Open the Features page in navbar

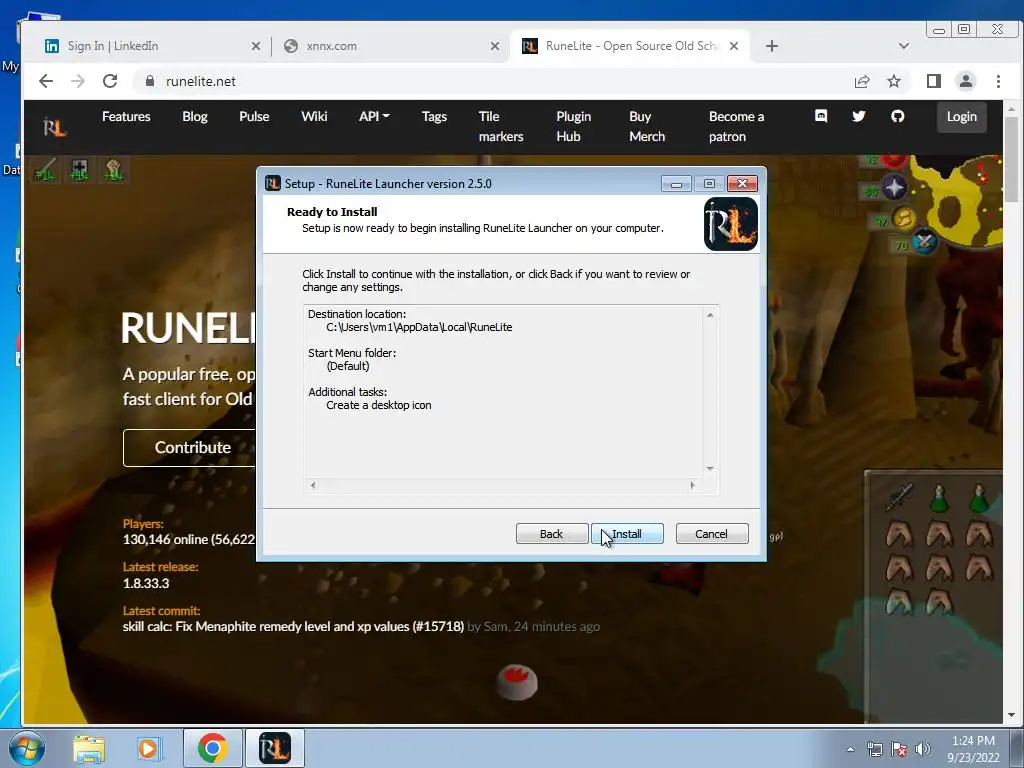coord(126,116)
